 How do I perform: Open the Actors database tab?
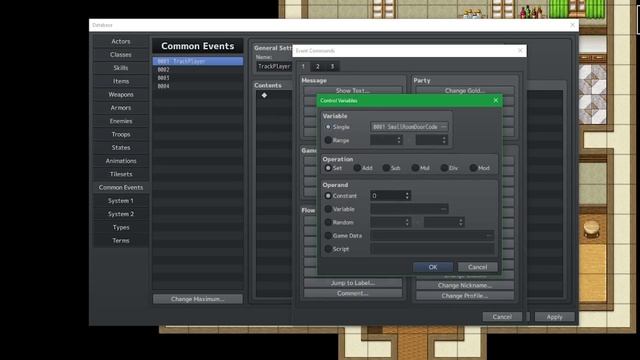click(x=121, y=41)
